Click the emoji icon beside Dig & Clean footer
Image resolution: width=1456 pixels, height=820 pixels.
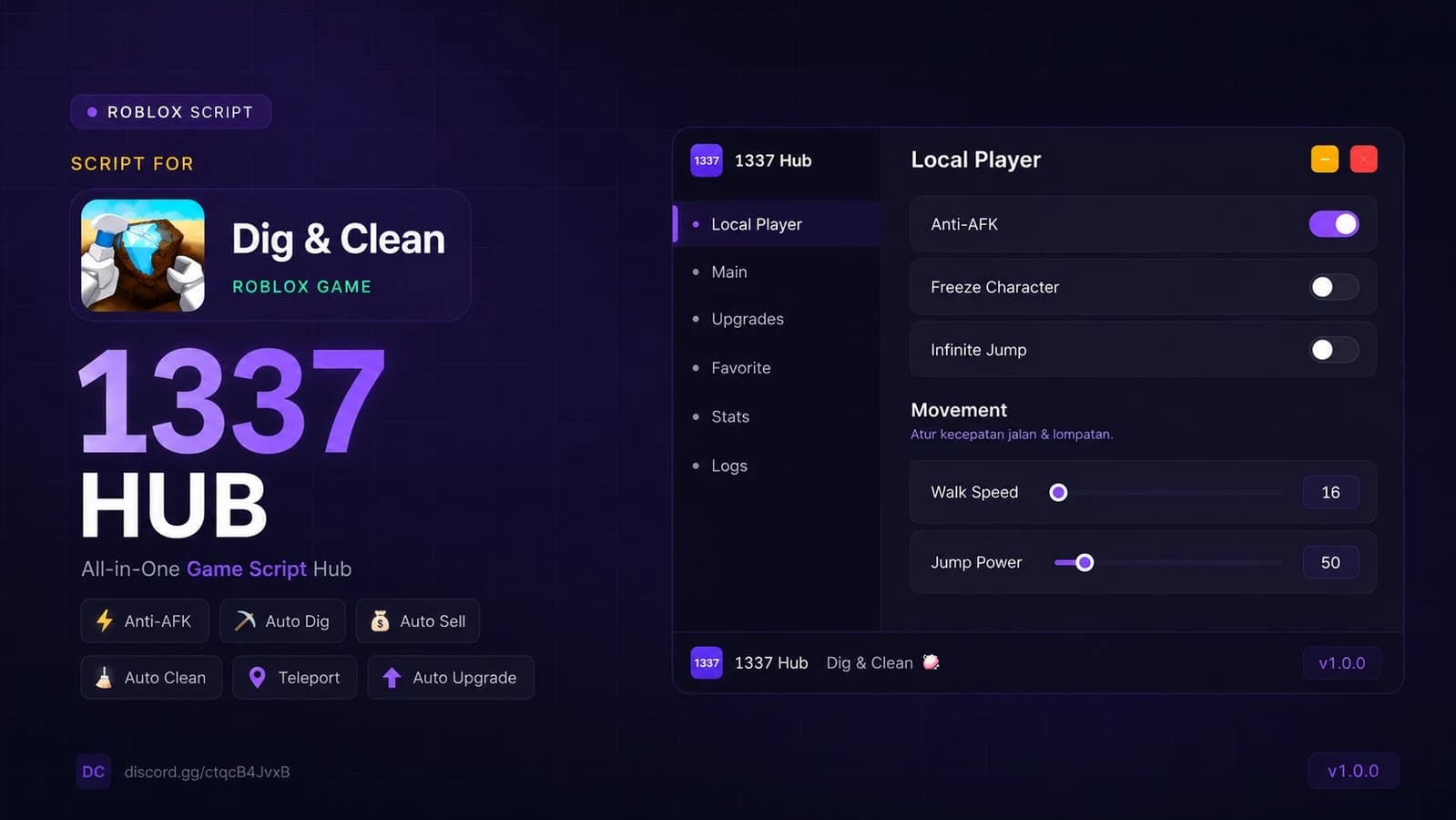[x=931, y=662]
